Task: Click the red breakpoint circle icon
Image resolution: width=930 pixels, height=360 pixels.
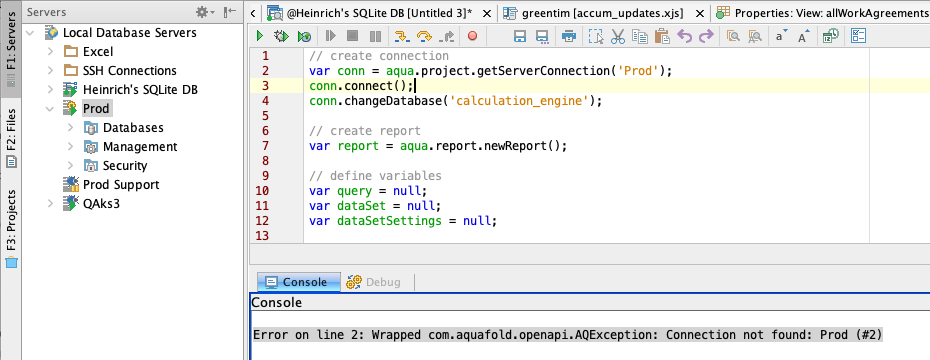Action: (472, 37)
